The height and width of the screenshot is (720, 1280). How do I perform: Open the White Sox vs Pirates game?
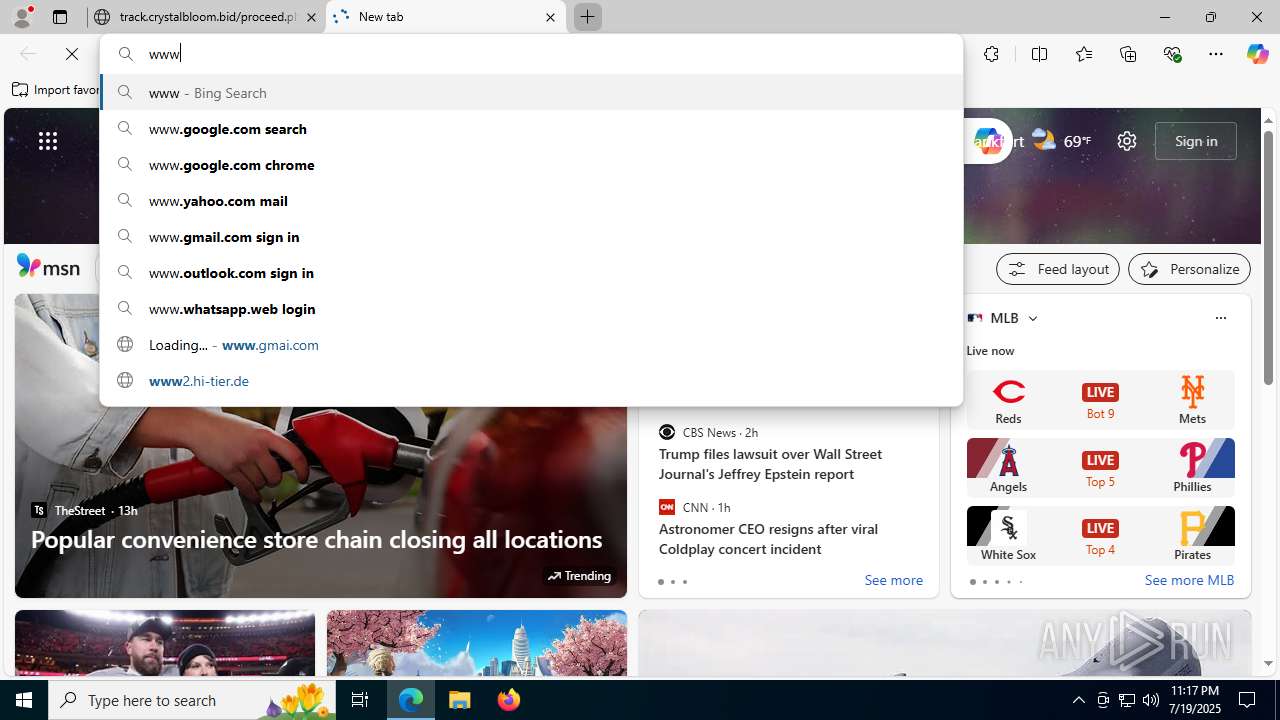tap(1100, 535)
